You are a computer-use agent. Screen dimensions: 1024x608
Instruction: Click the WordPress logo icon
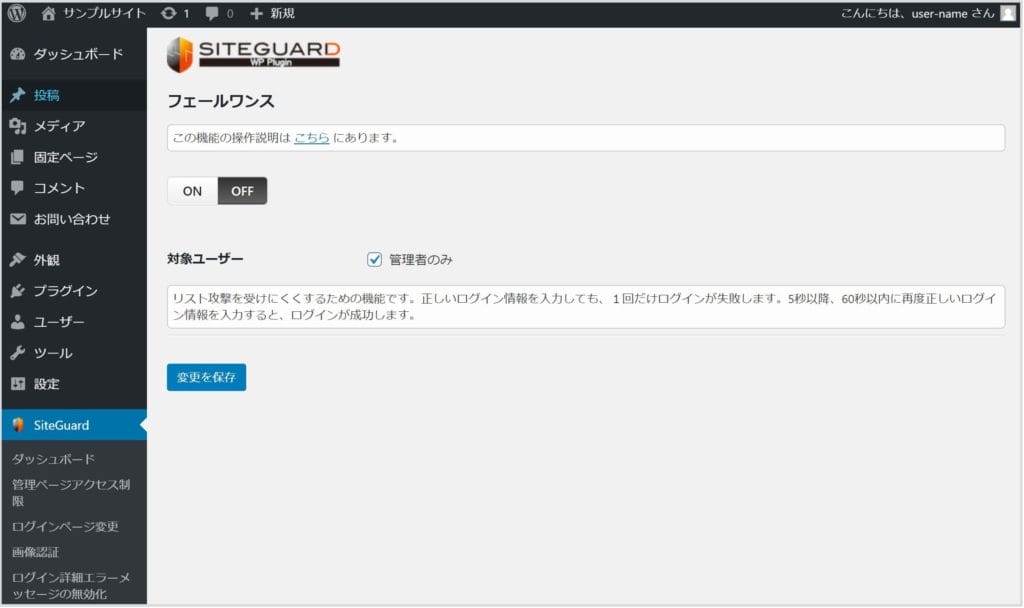point(17,13)
